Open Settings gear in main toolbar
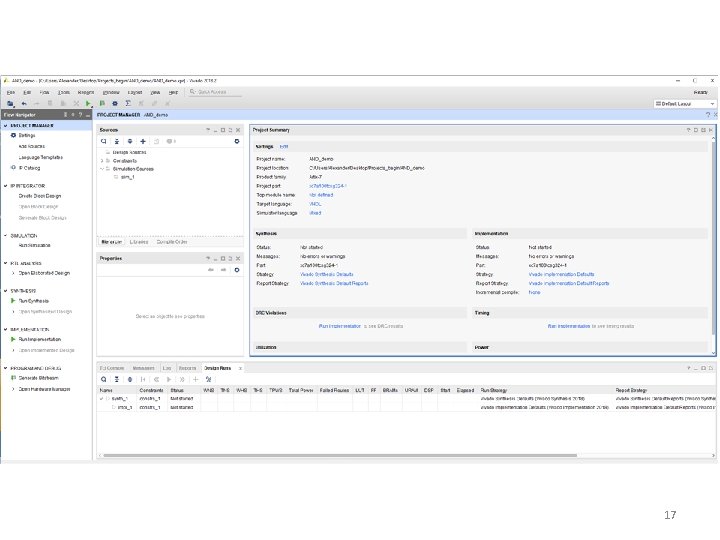The height and width of the screenshot is (540, 720). [x=115, y=104]
